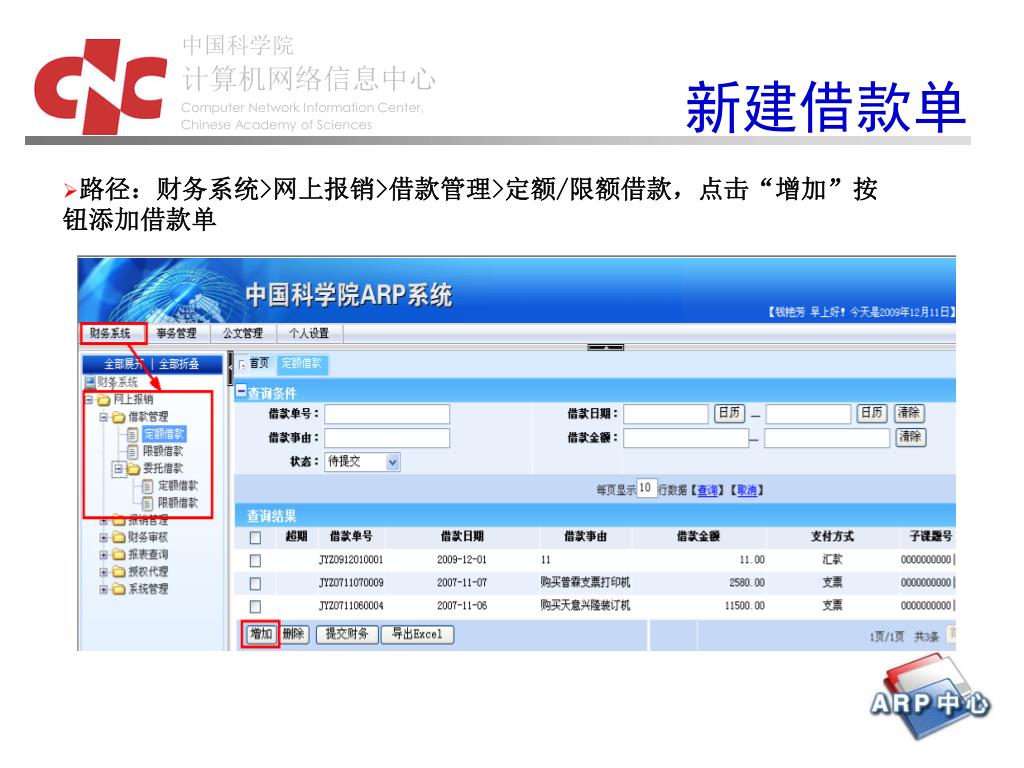Collapse the 查询条件 section with minus icon
This screenshot has width=1024, height=768.
pos(240,391)
